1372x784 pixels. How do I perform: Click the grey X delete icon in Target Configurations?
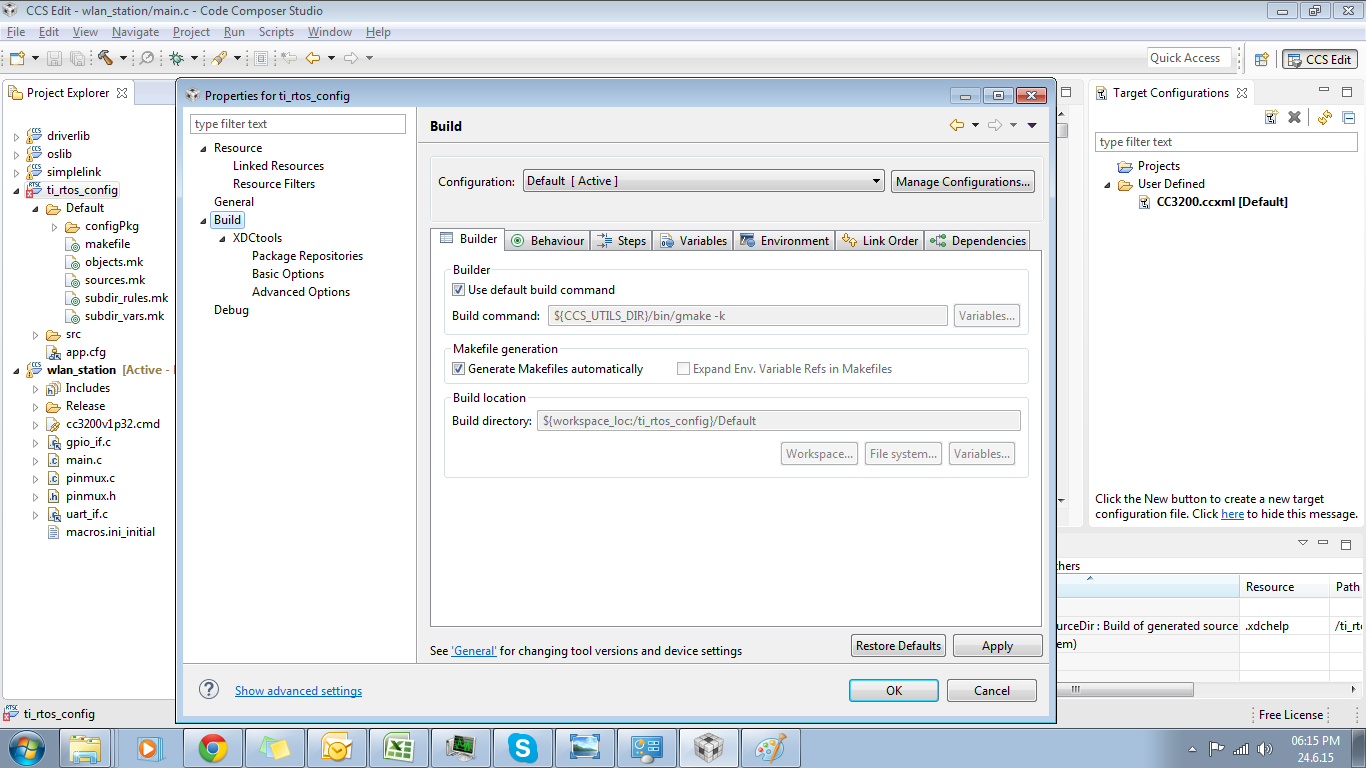1294,117
